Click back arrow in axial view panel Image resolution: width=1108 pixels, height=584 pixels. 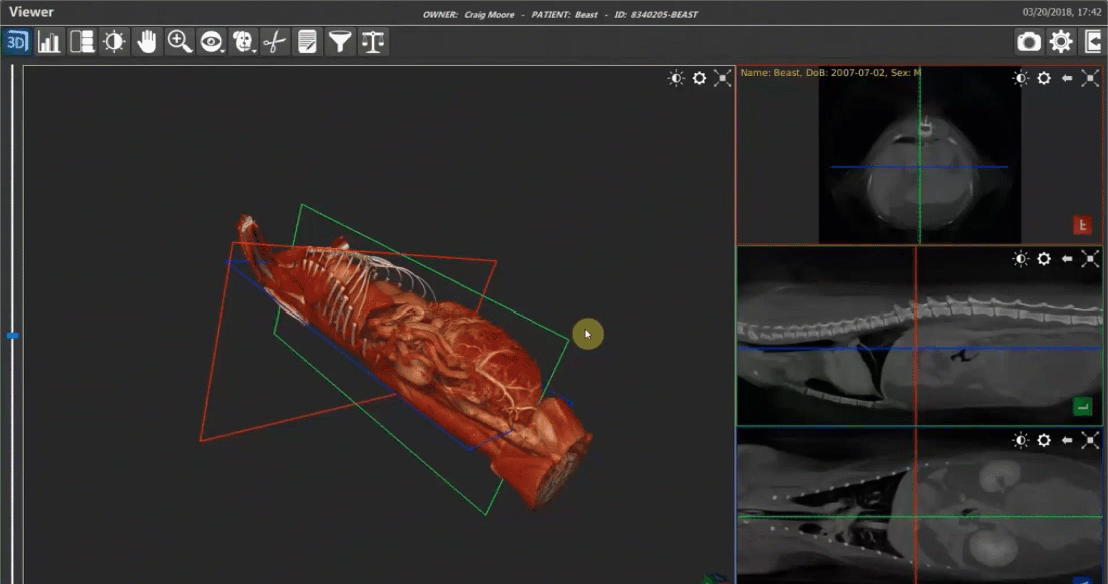1067,78
